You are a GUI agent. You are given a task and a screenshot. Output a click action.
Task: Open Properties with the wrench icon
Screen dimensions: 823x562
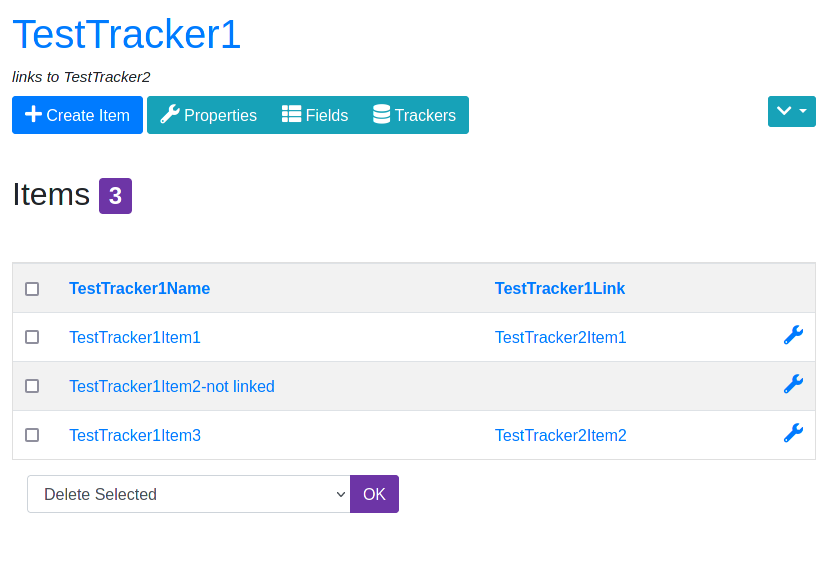point(208,115)
